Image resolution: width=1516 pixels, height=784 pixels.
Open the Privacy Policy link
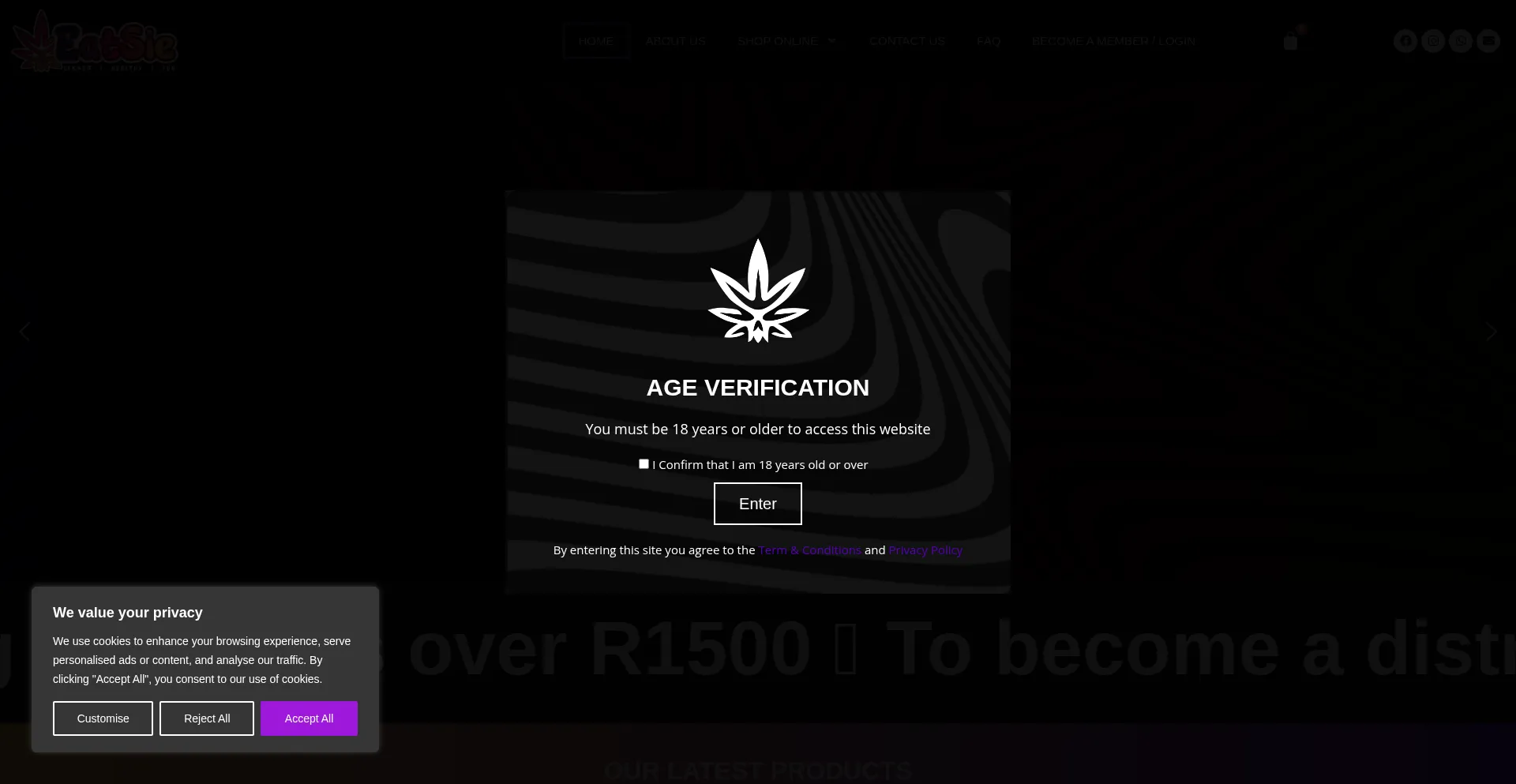click(x=925, y=550)
